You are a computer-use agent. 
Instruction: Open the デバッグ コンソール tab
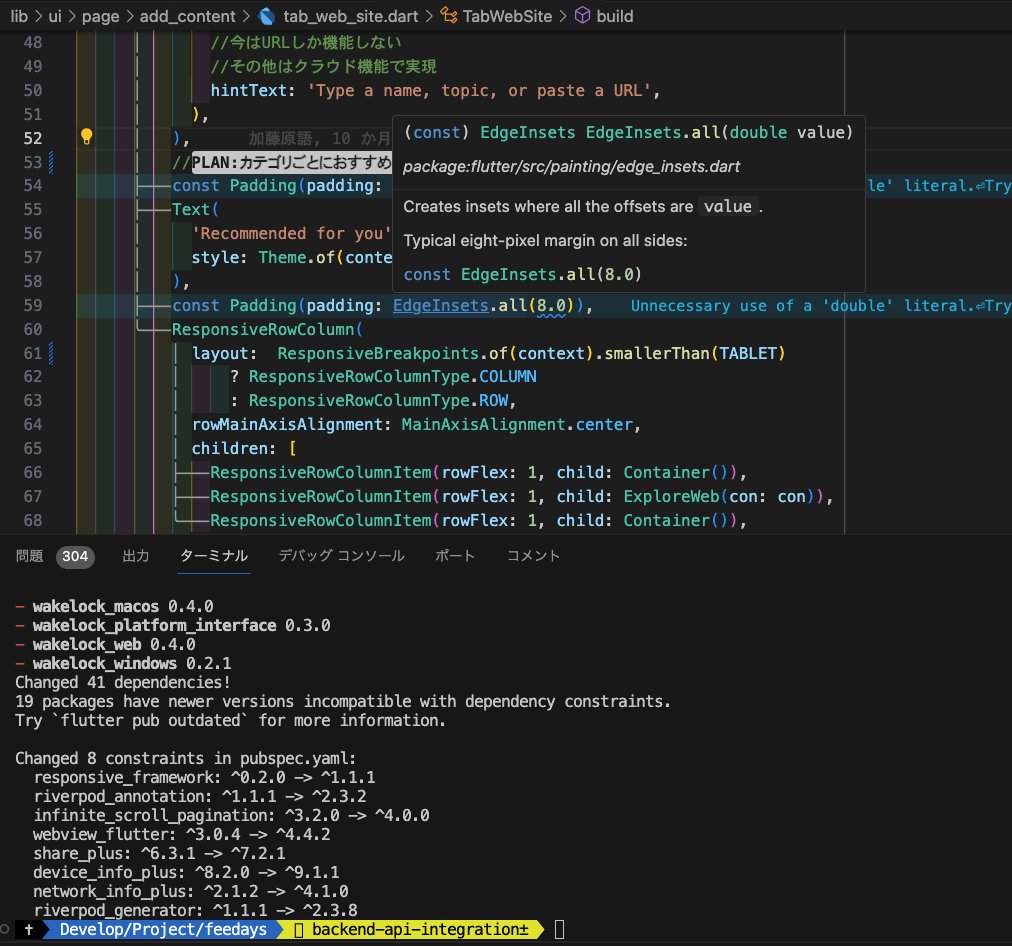coord(341,556)
